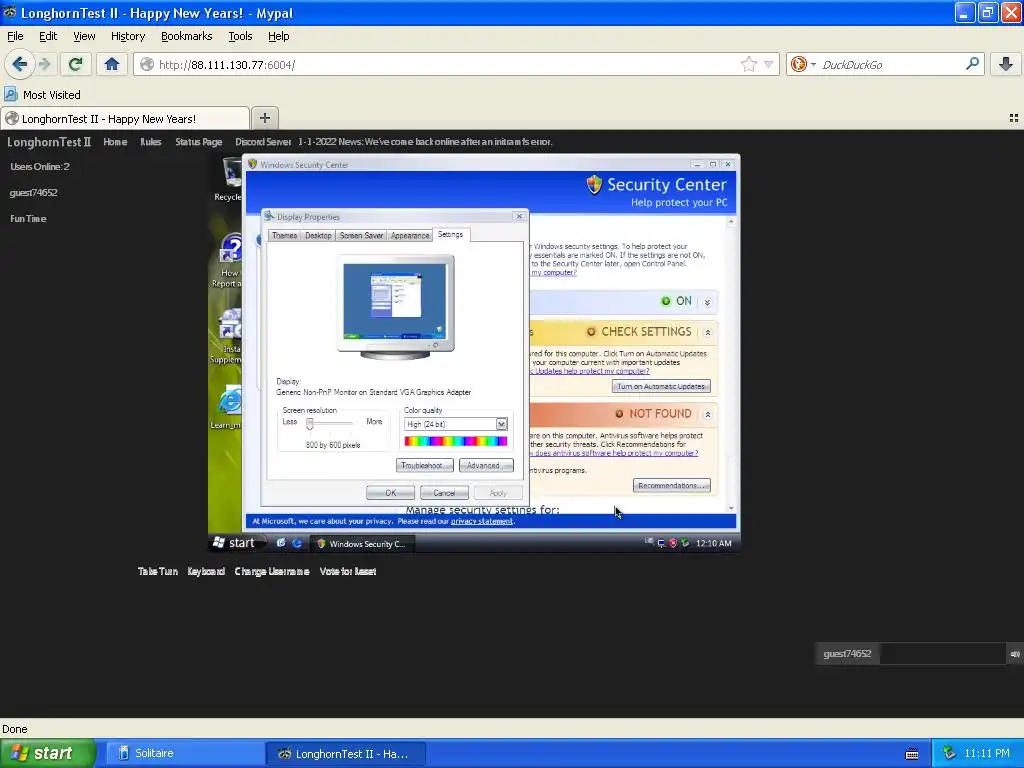This screenshot has width=1024, height=768.
Task: Cancel the Display Properties dialog
Action: (444, 492)
